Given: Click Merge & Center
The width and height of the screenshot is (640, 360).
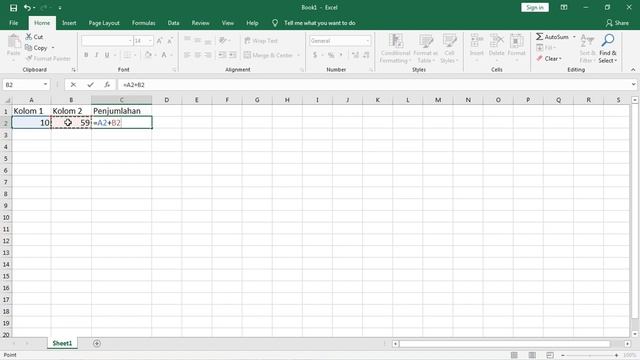Looking at the screenshot, I should [x=268, y=55].
